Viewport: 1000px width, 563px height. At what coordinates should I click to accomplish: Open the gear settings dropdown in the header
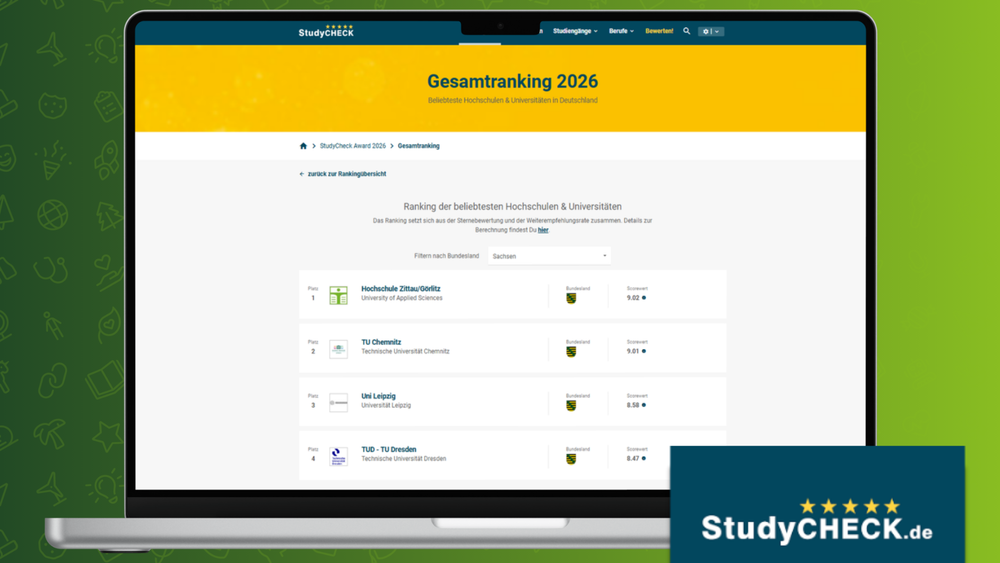pos(710,31)
